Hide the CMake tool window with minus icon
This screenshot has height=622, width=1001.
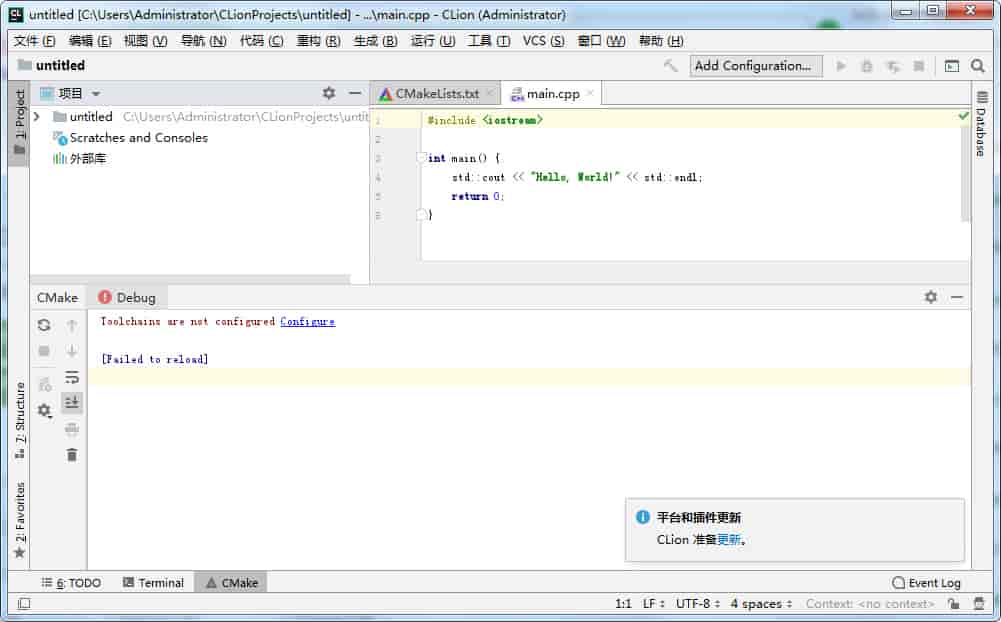(x=957, y=297)
